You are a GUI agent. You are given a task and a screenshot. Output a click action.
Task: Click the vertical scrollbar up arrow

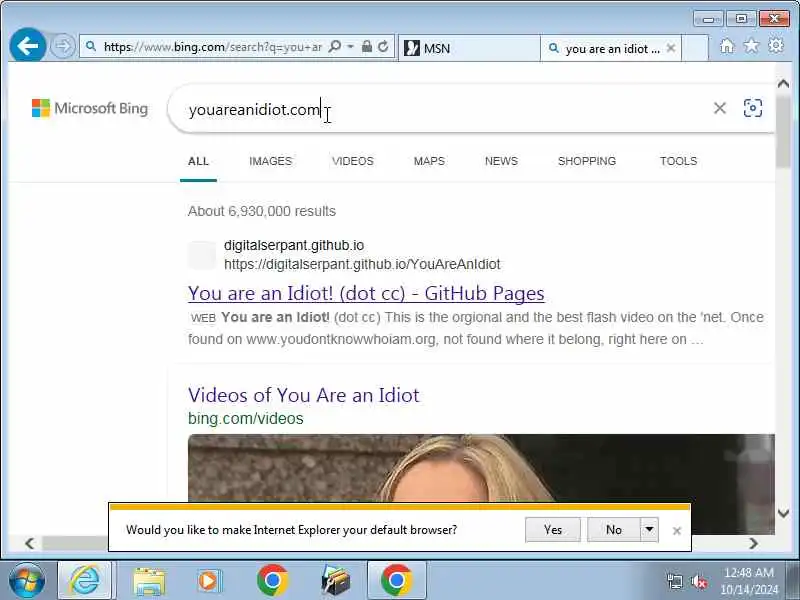click(x=783, y=84)
